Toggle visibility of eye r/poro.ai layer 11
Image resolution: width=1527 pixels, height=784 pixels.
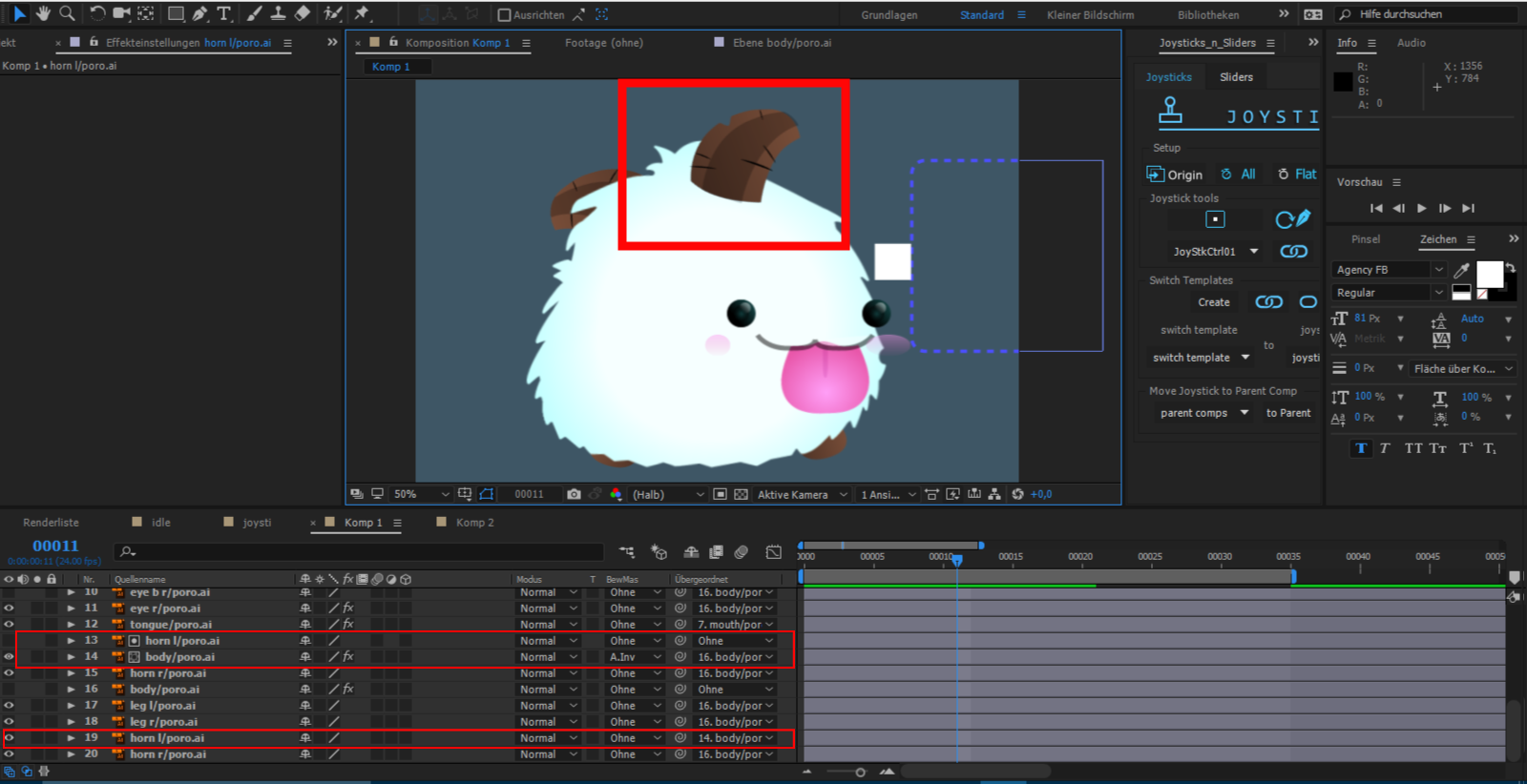(9, 609)
